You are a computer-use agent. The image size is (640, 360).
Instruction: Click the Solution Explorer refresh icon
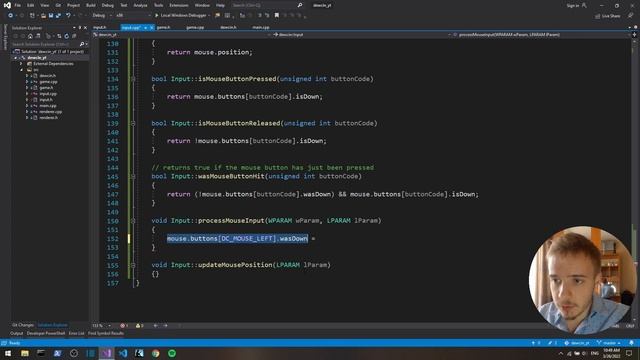[67, 36]
